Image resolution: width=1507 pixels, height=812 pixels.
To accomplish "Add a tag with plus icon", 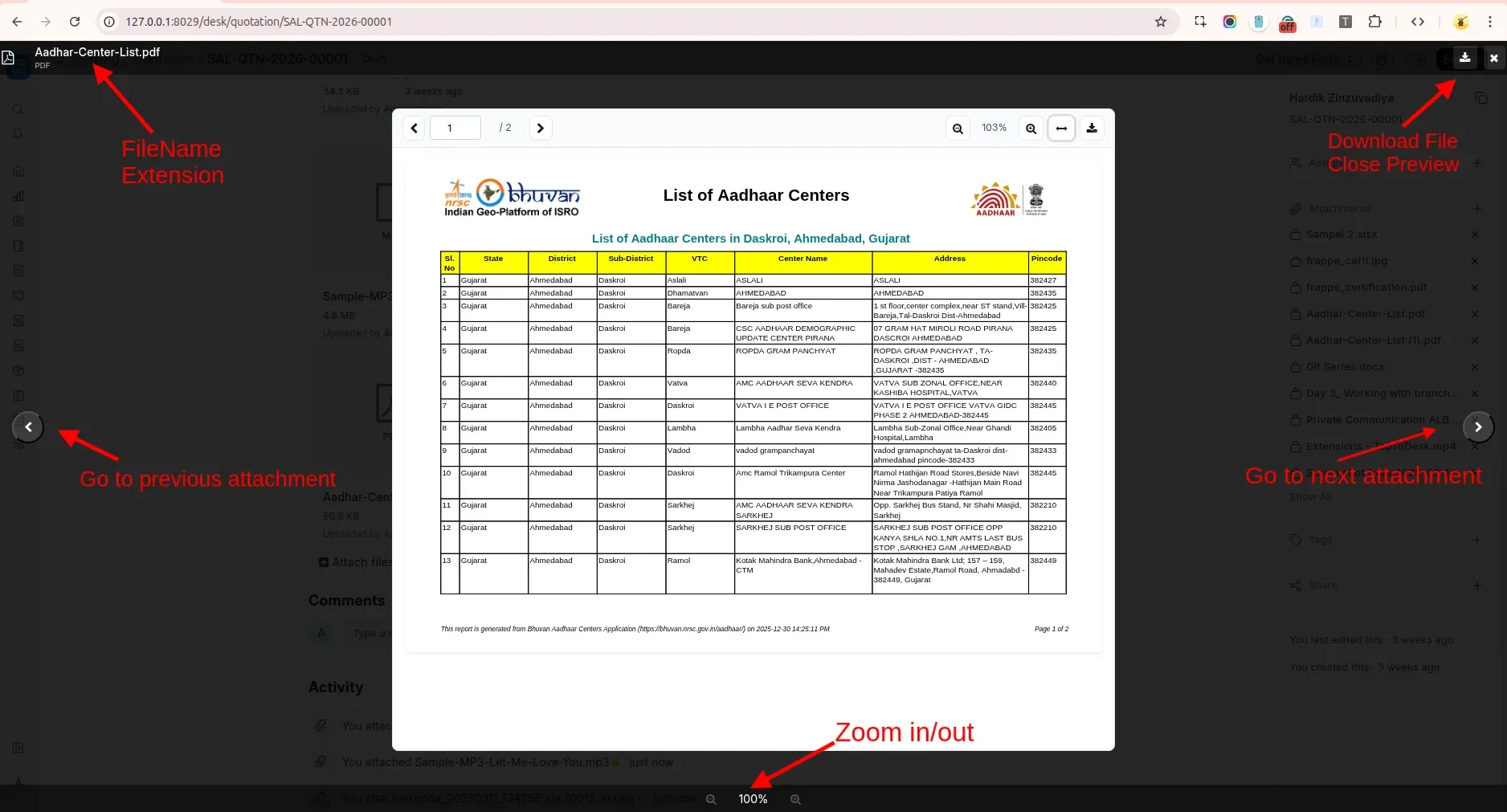I will click(x=1477, y=540).
